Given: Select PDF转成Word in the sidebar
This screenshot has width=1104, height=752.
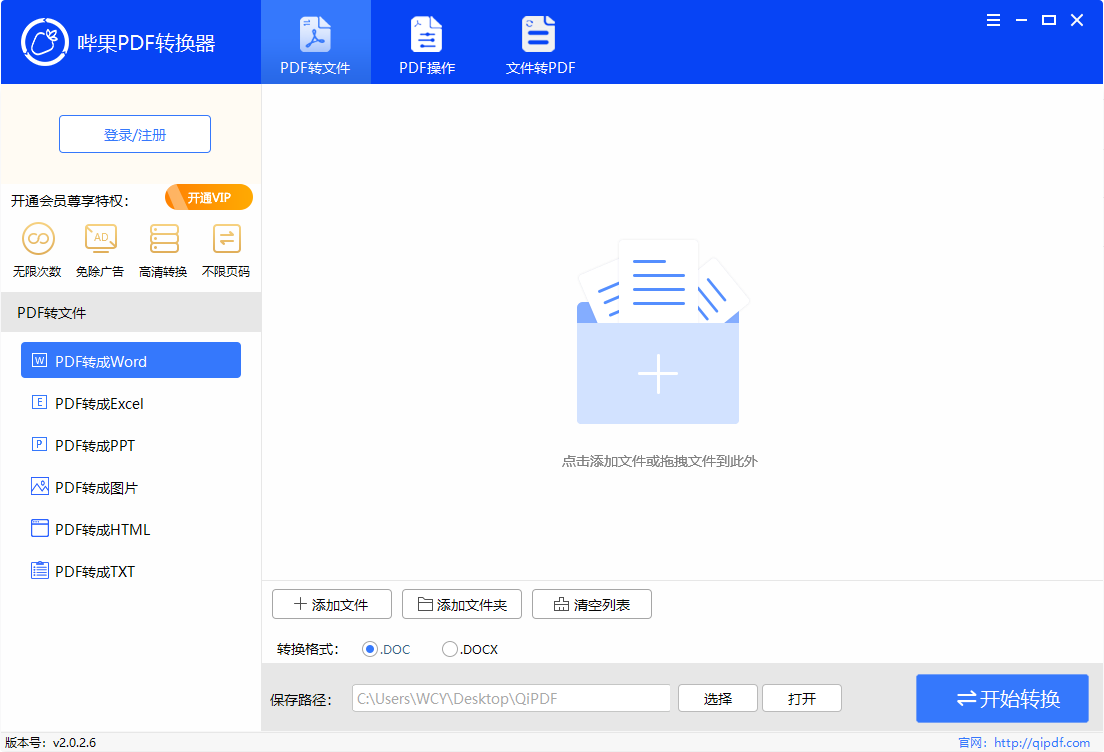Looking at the screenshot, I should [131, 360].
